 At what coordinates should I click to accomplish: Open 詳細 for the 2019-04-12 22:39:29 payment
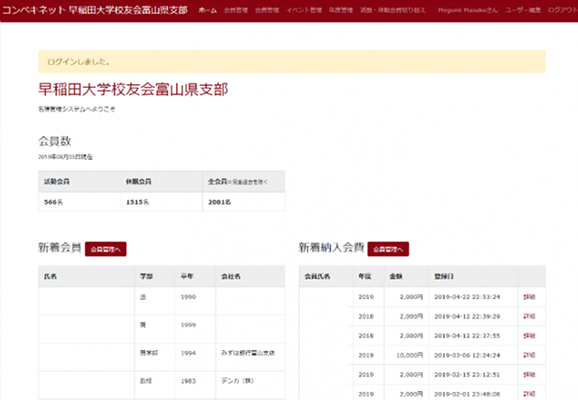(529, 316)
